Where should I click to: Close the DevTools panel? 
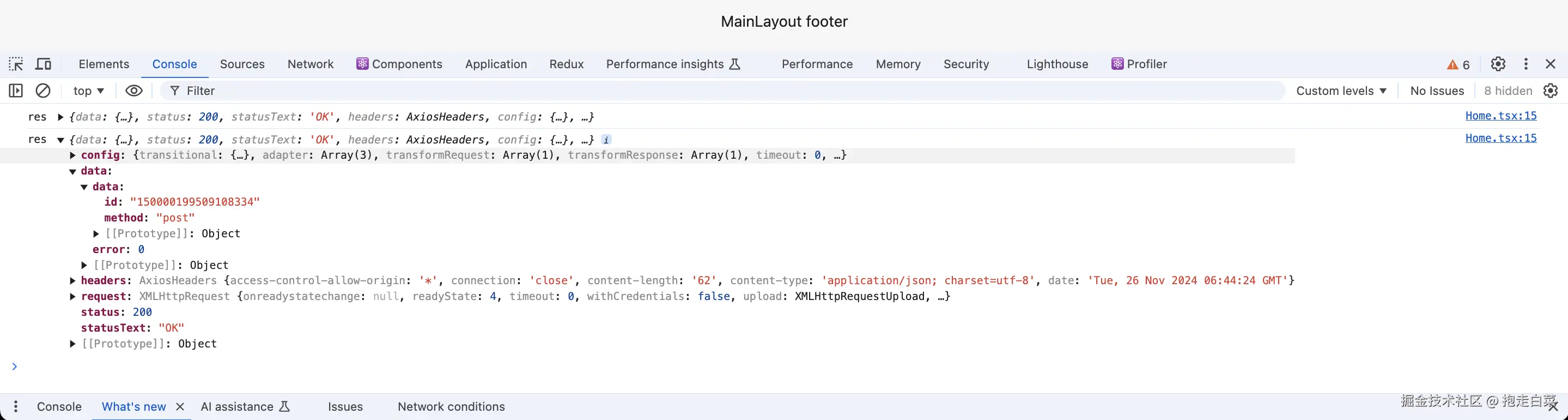point(1551,64)
